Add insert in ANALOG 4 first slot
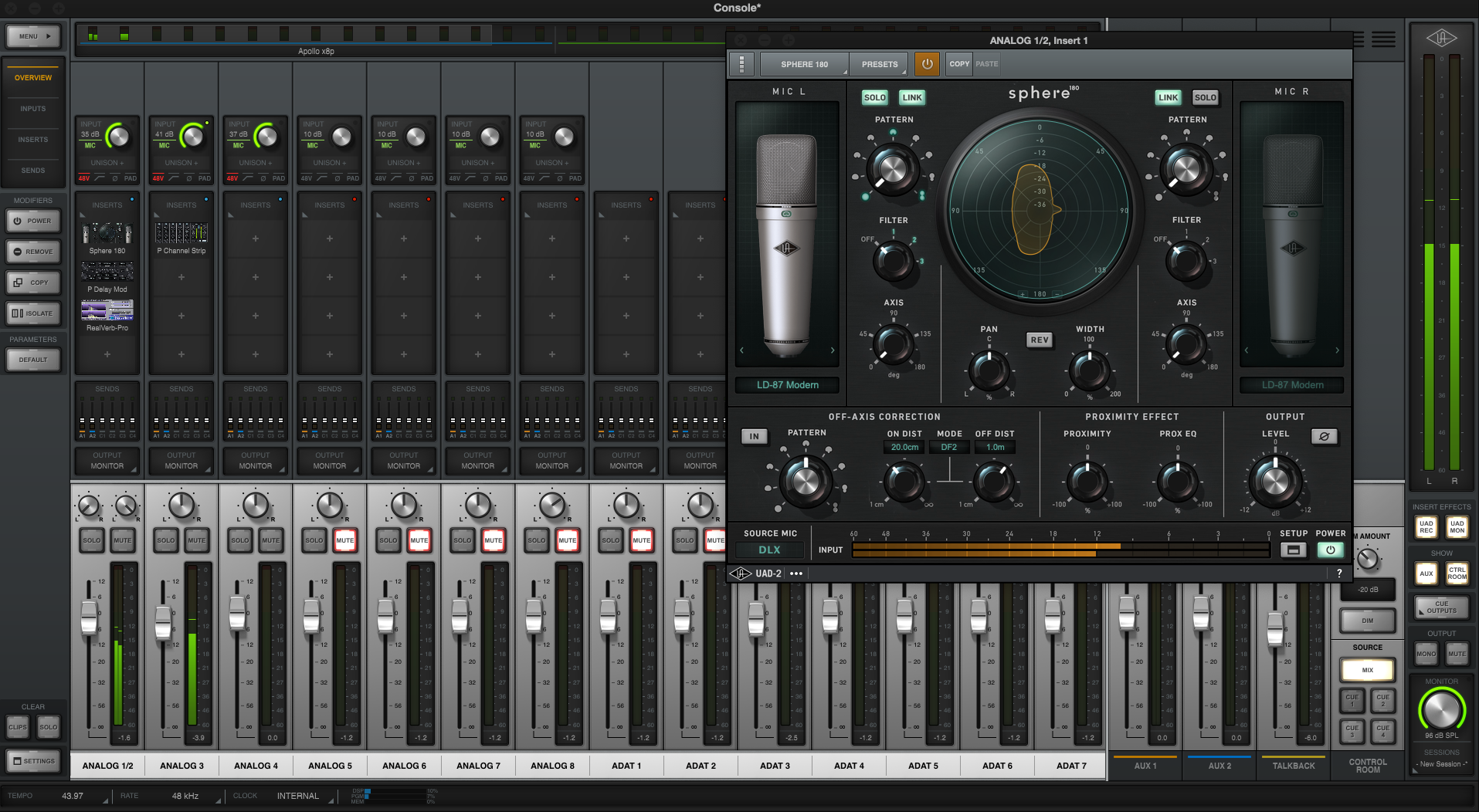The height and width of the screenshot is (812, 1479). pos(256,239)
